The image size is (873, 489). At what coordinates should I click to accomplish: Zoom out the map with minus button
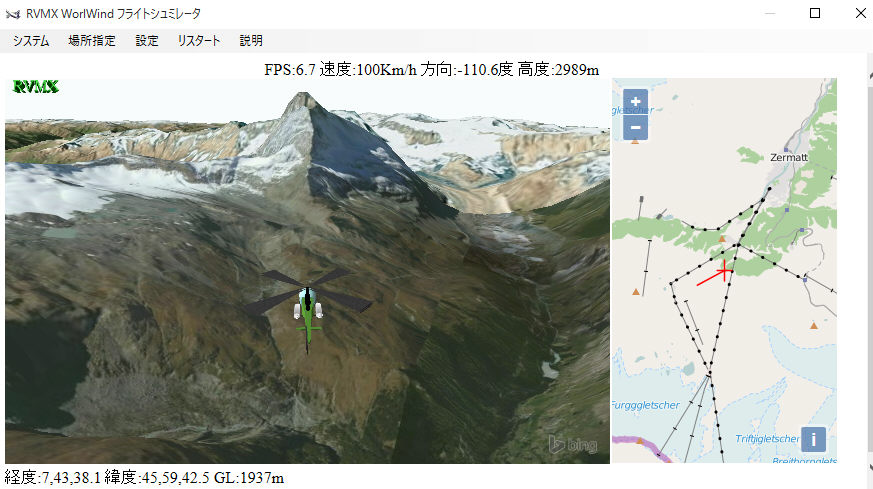[x=635, y=128]
